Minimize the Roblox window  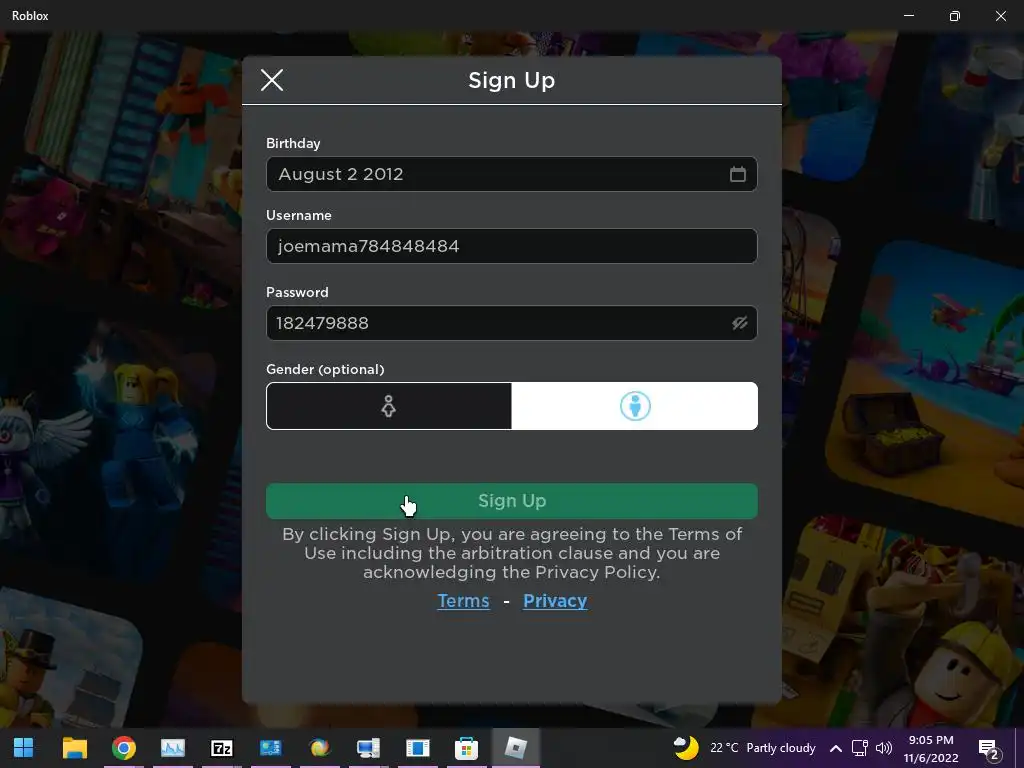point(908,16)
